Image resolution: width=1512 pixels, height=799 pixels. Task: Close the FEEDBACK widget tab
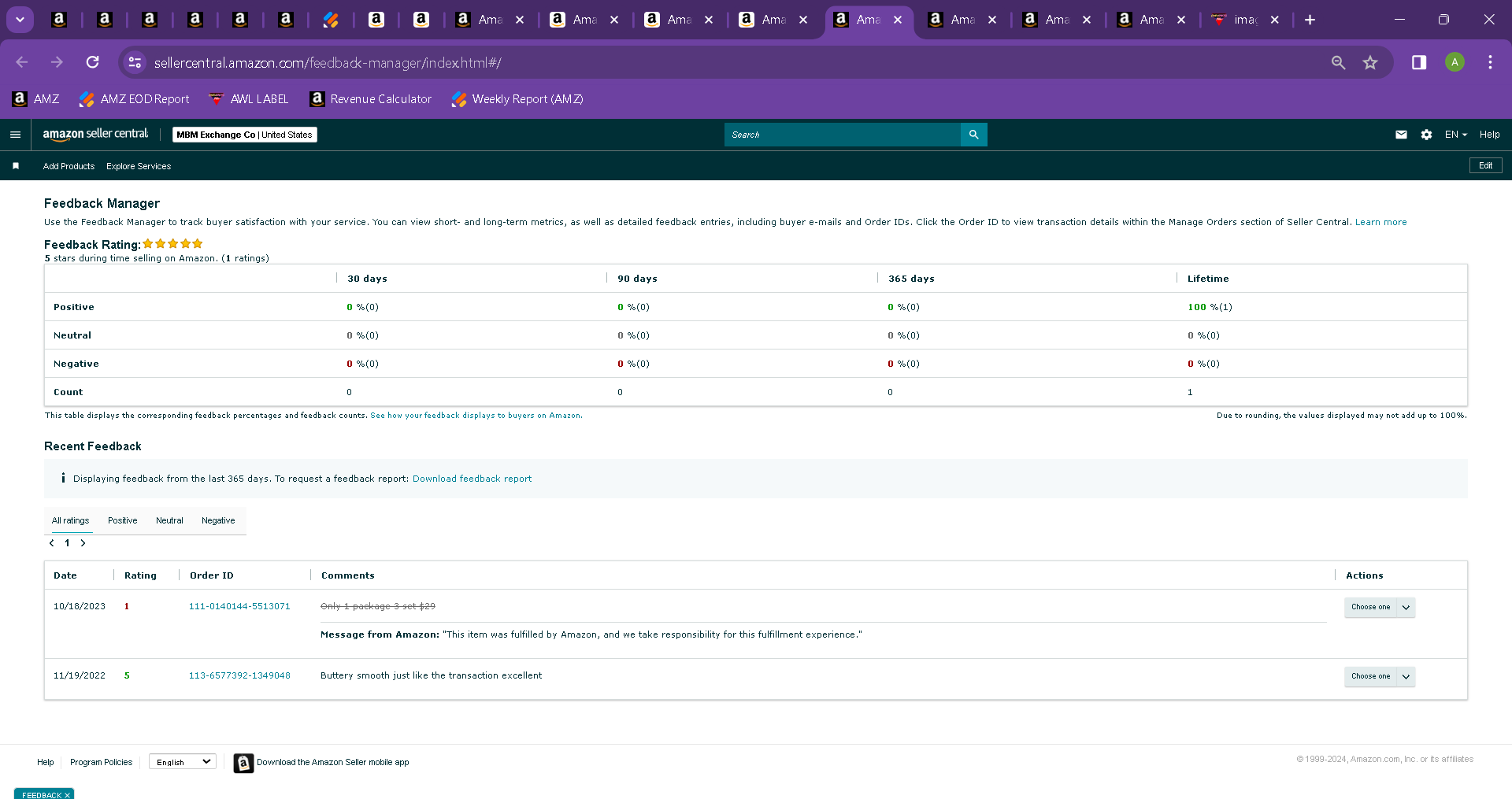click(x=68, y=795)
